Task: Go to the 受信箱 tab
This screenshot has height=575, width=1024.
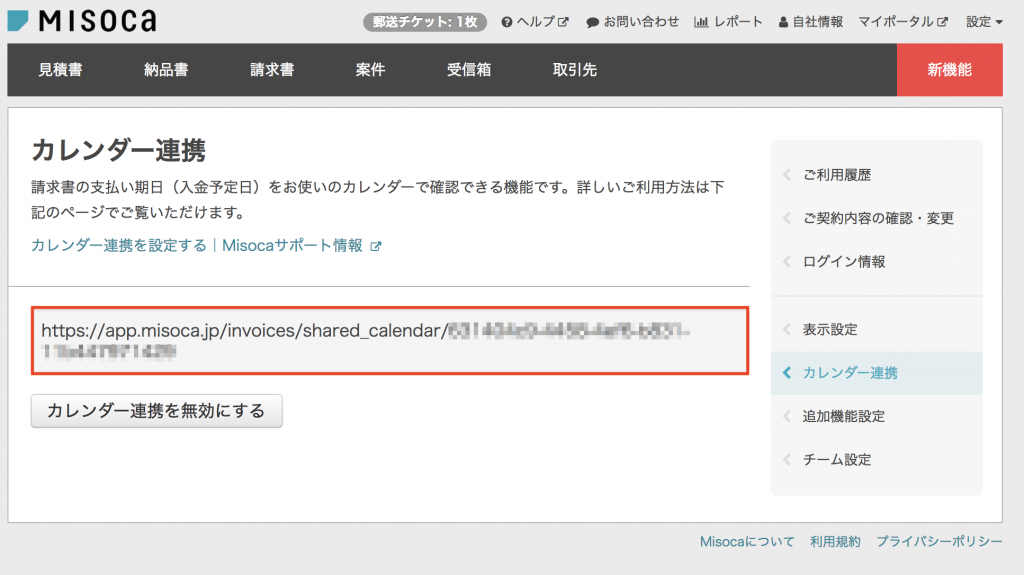Action: pyautogui.click(x=469, y=70)
